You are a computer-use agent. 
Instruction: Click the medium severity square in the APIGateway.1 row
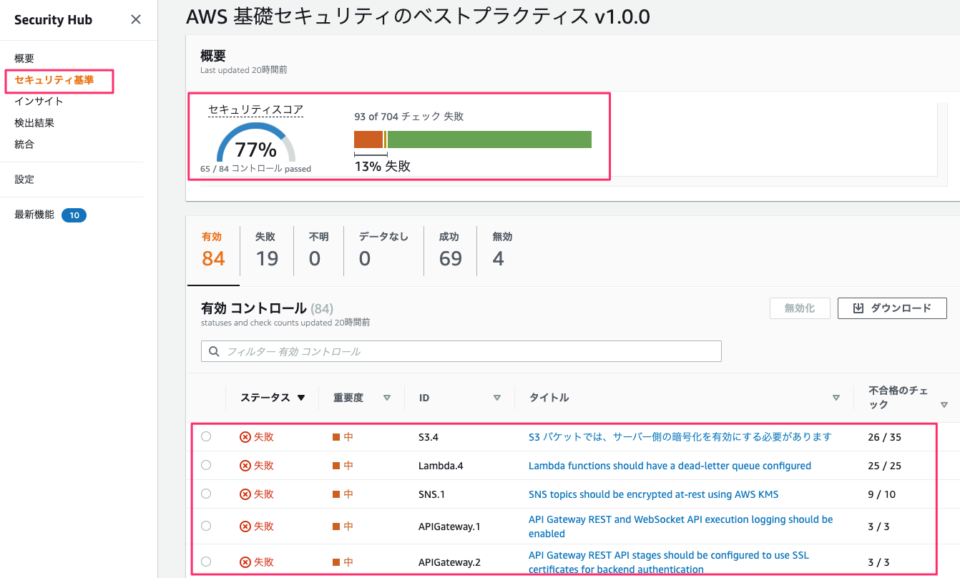tap(336, 527)
